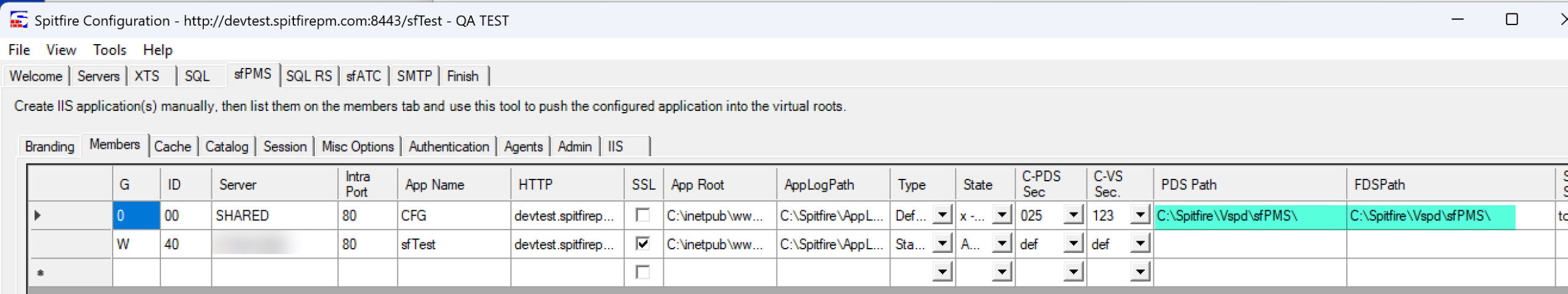Select the new-row asterisk row header

tap(70, 273)
